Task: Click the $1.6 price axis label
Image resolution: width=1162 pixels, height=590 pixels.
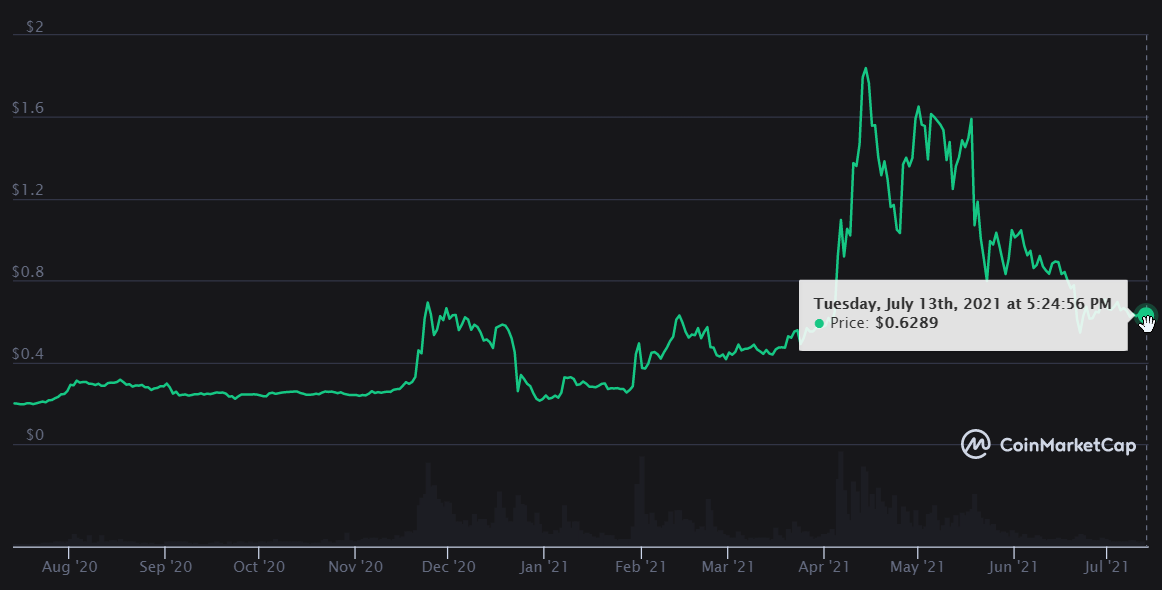Action: [x=29, y=109]
